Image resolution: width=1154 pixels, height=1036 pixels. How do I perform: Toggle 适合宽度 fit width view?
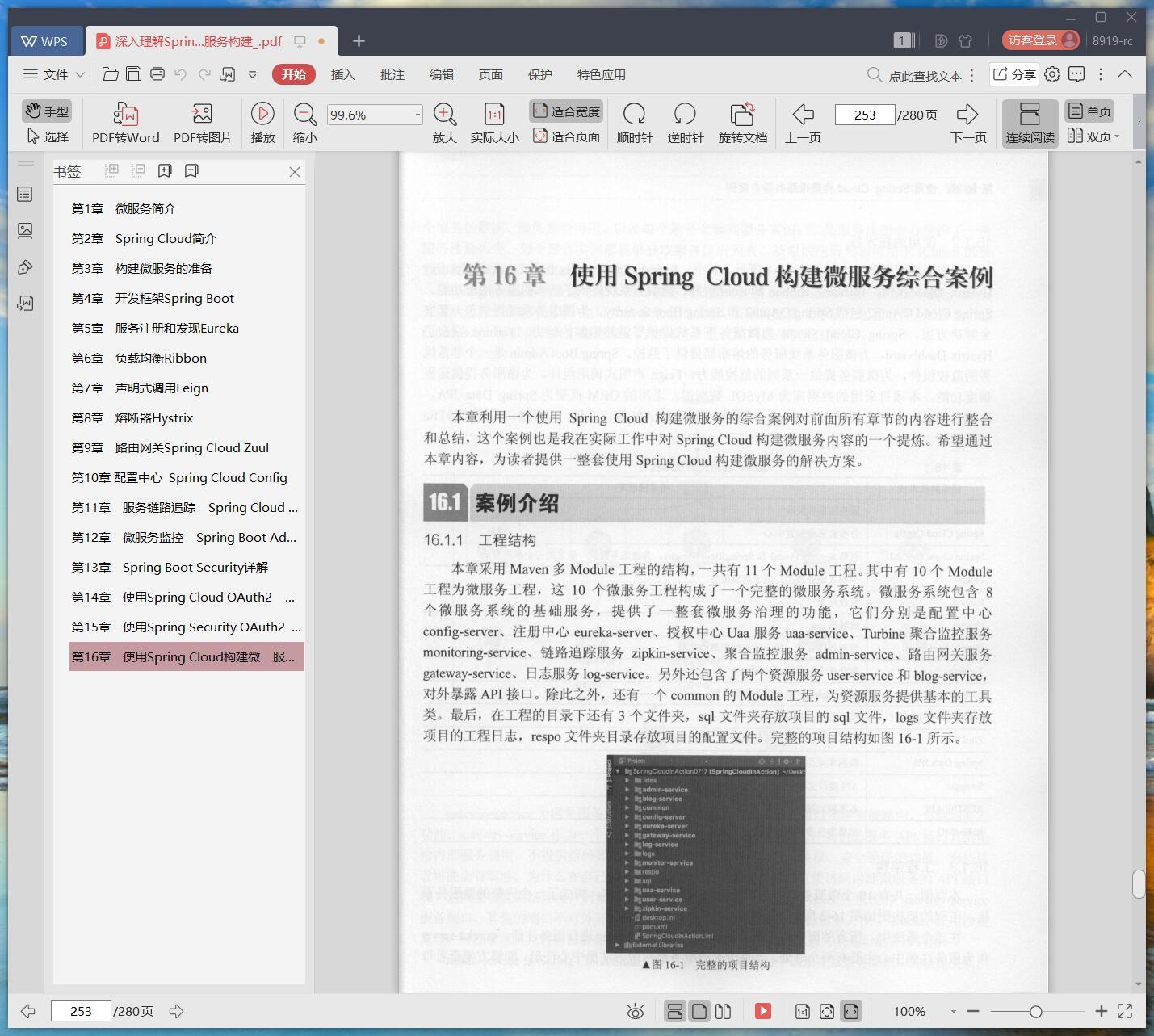click(x=566, y=111)
